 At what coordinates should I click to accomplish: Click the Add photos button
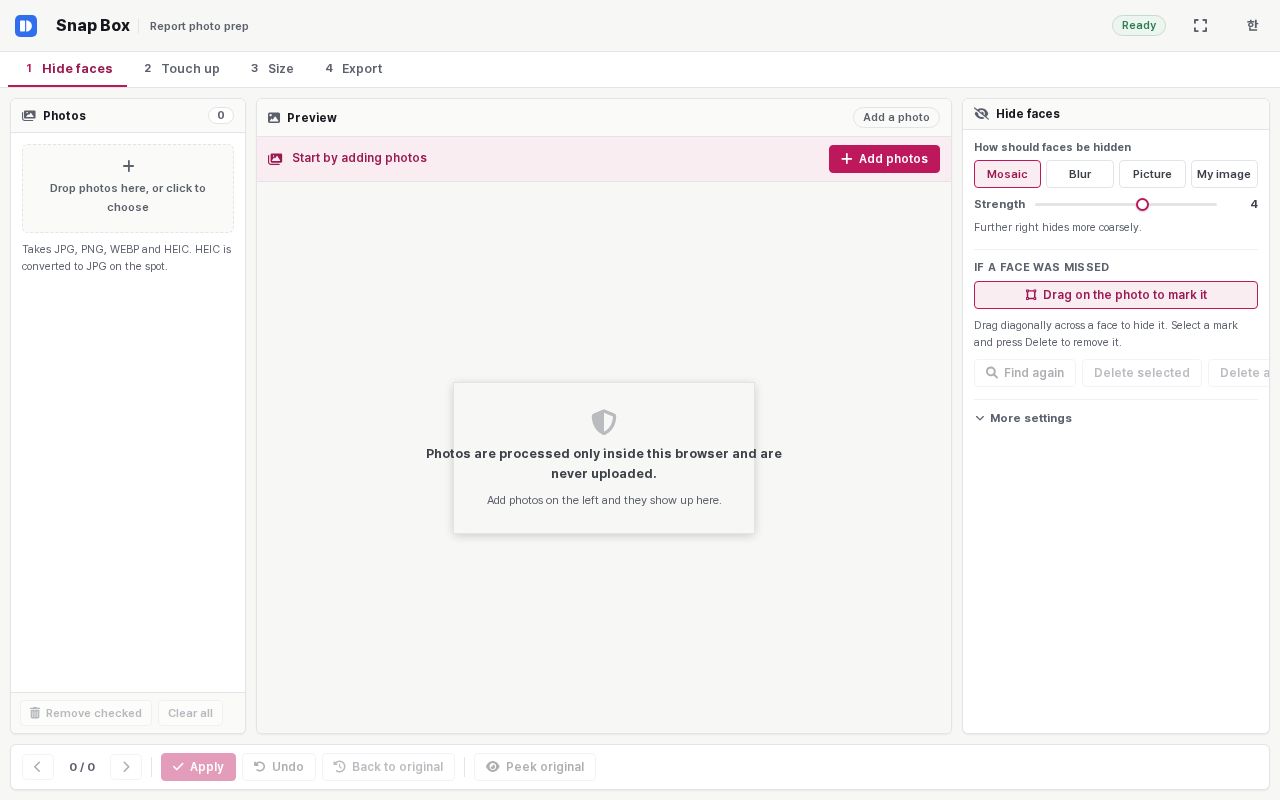[x=884, y=159]
